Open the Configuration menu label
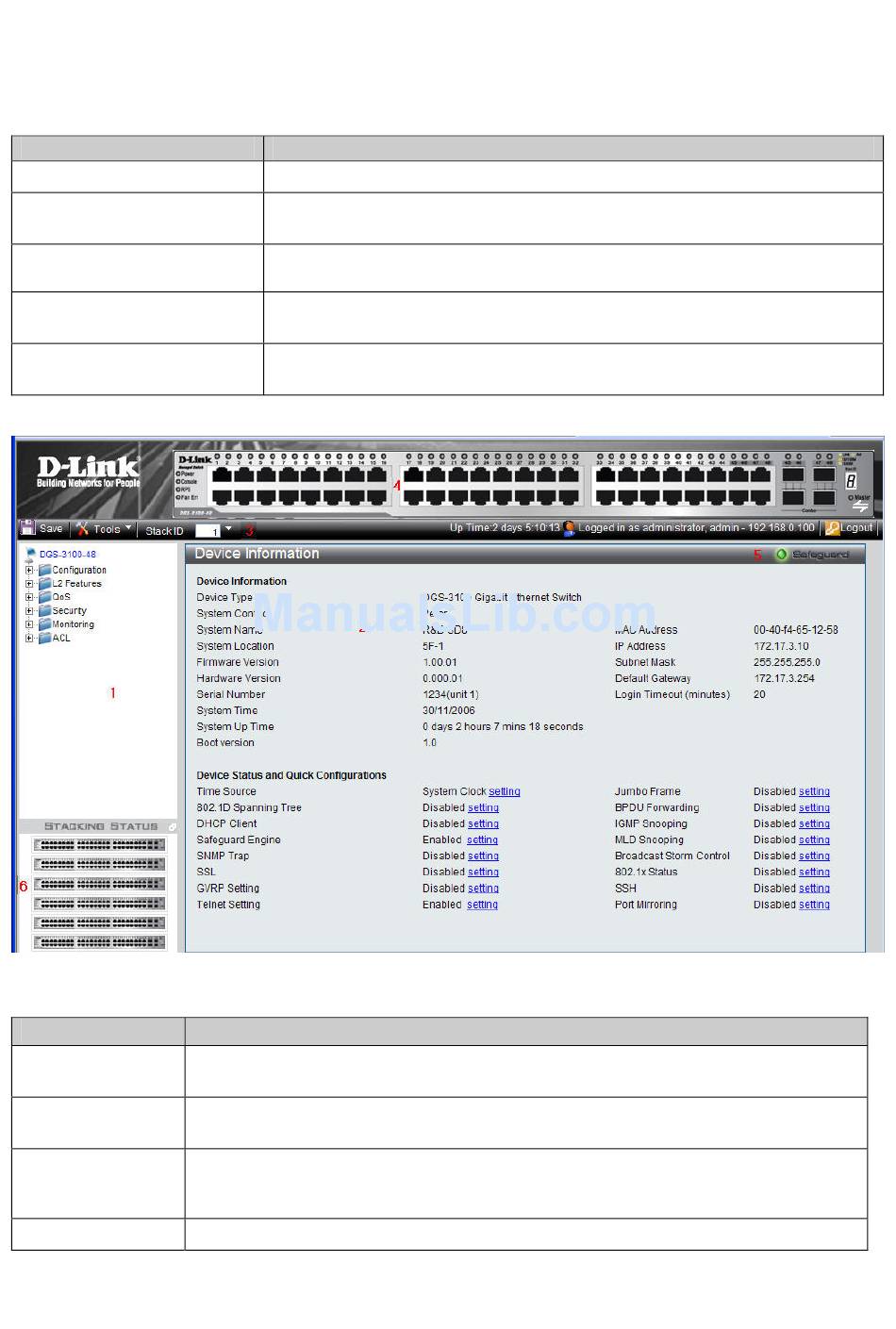896x1329 pixels. 79,570
